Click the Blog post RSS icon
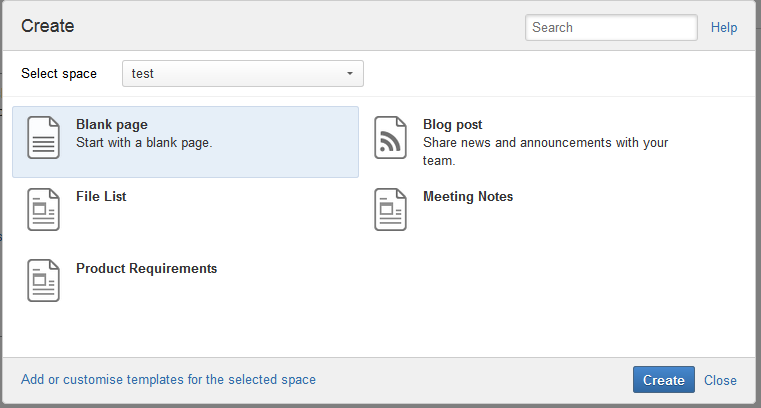Viewport: 761px width, 408px height. point(391,137)
